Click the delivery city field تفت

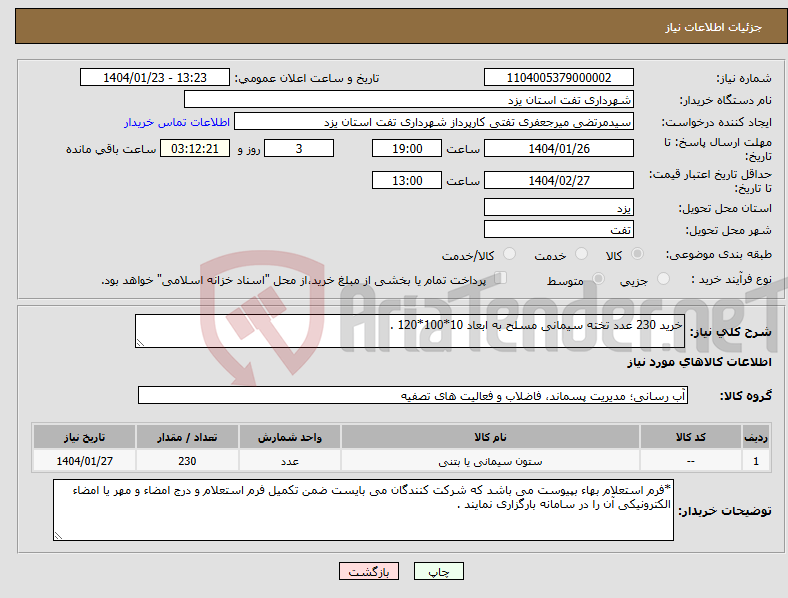pyautogui.click(x=559, y=229)
